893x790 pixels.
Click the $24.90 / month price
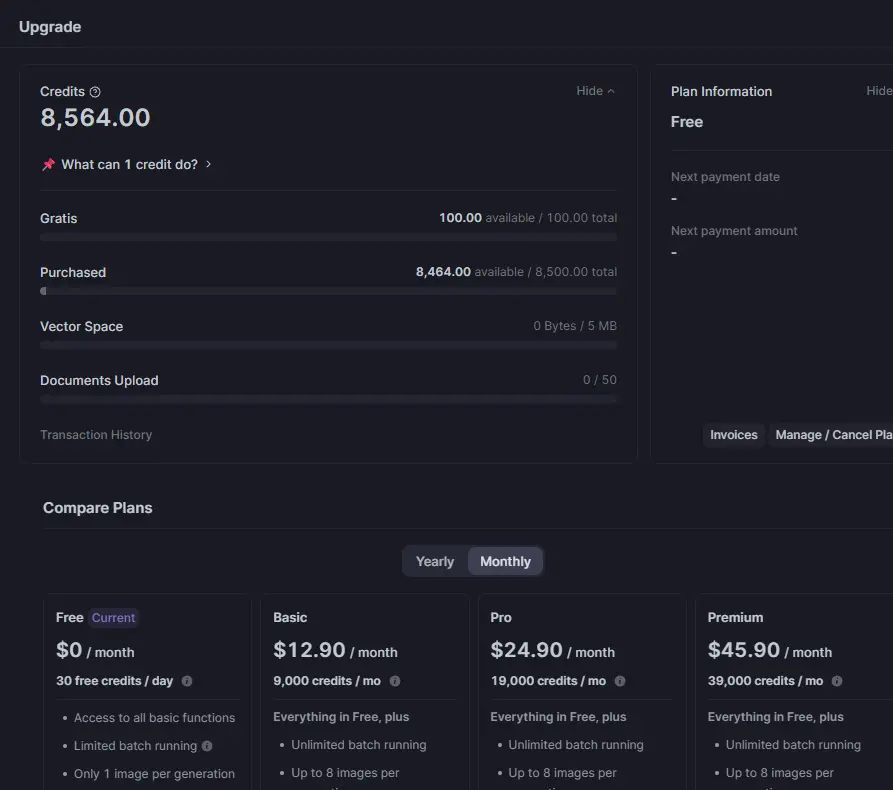pyautogui.click(x=552, y=650)
